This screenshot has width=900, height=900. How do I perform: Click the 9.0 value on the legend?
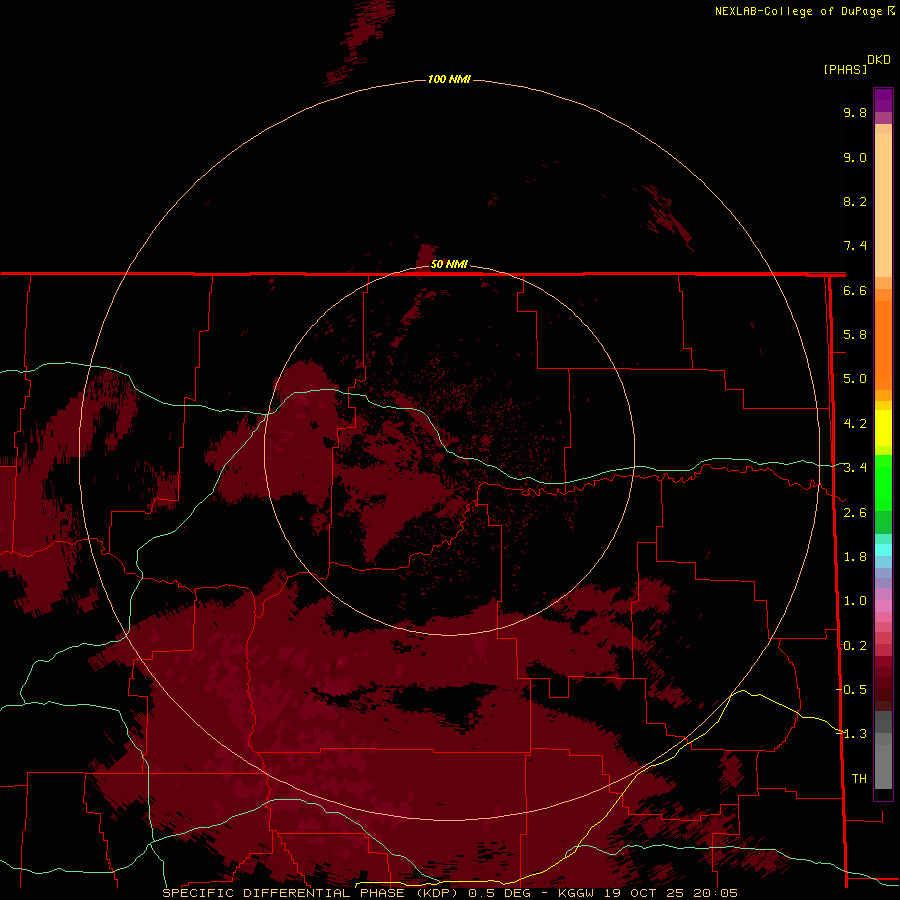click(855, 157)
